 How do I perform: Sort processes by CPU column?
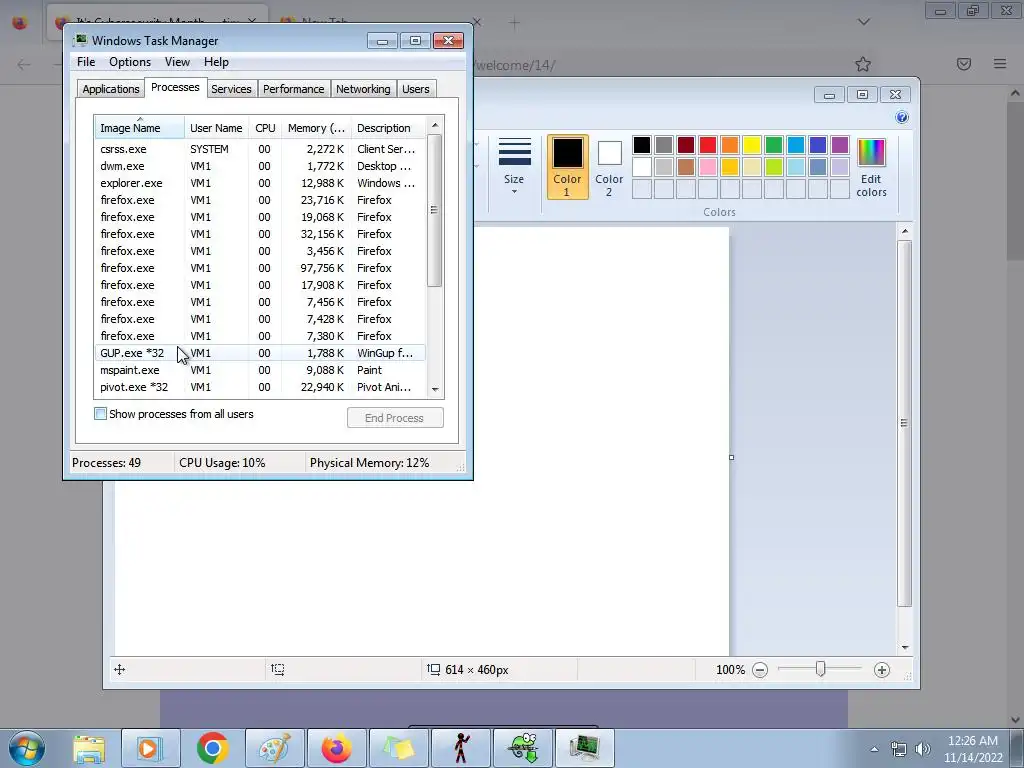click(x=265, y=128)
